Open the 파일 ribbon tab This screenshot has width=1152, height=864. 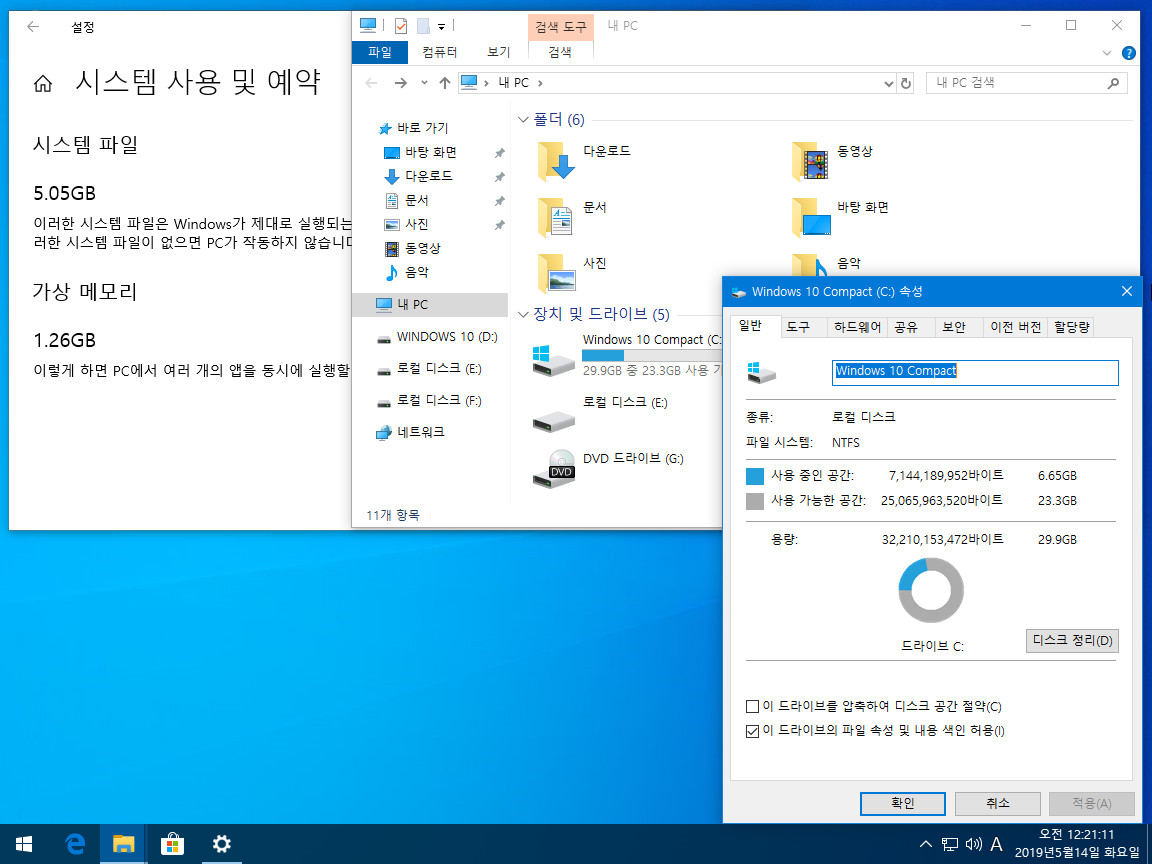380,52
